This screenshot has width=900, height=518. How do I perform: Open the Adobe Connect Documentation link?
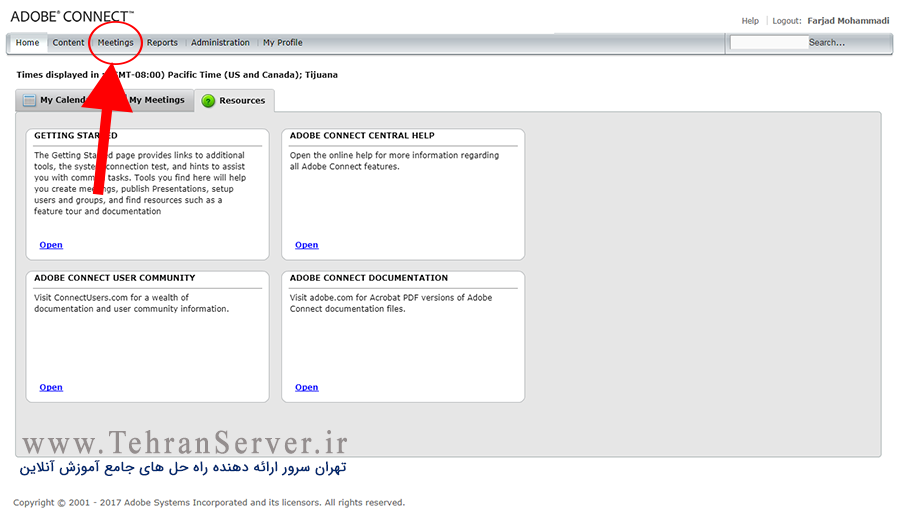coord(306,387)
